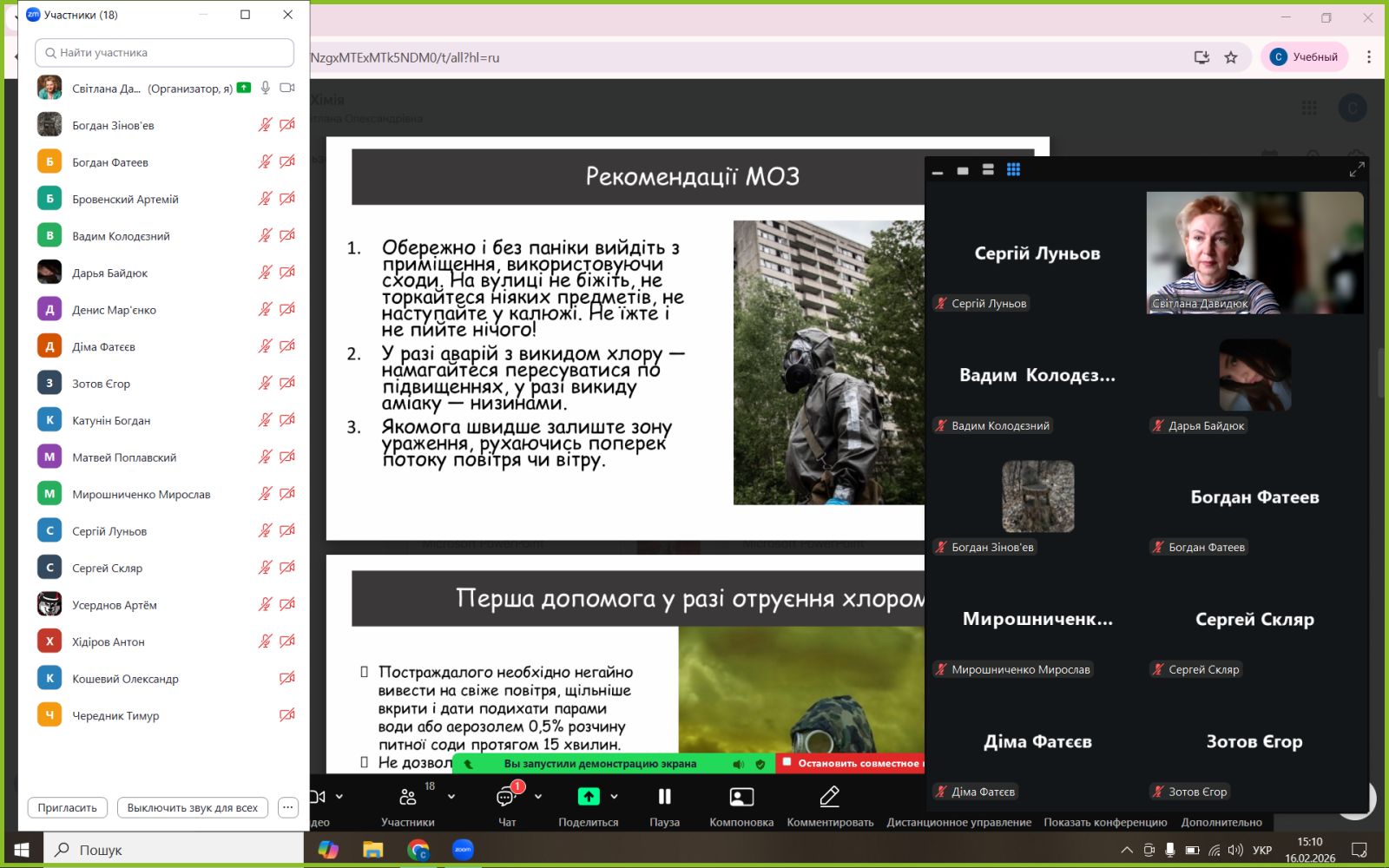This screenshot has width=1389, height=868.
Task: Click the green Поделиться share screen icon
Action: (589, 796)
